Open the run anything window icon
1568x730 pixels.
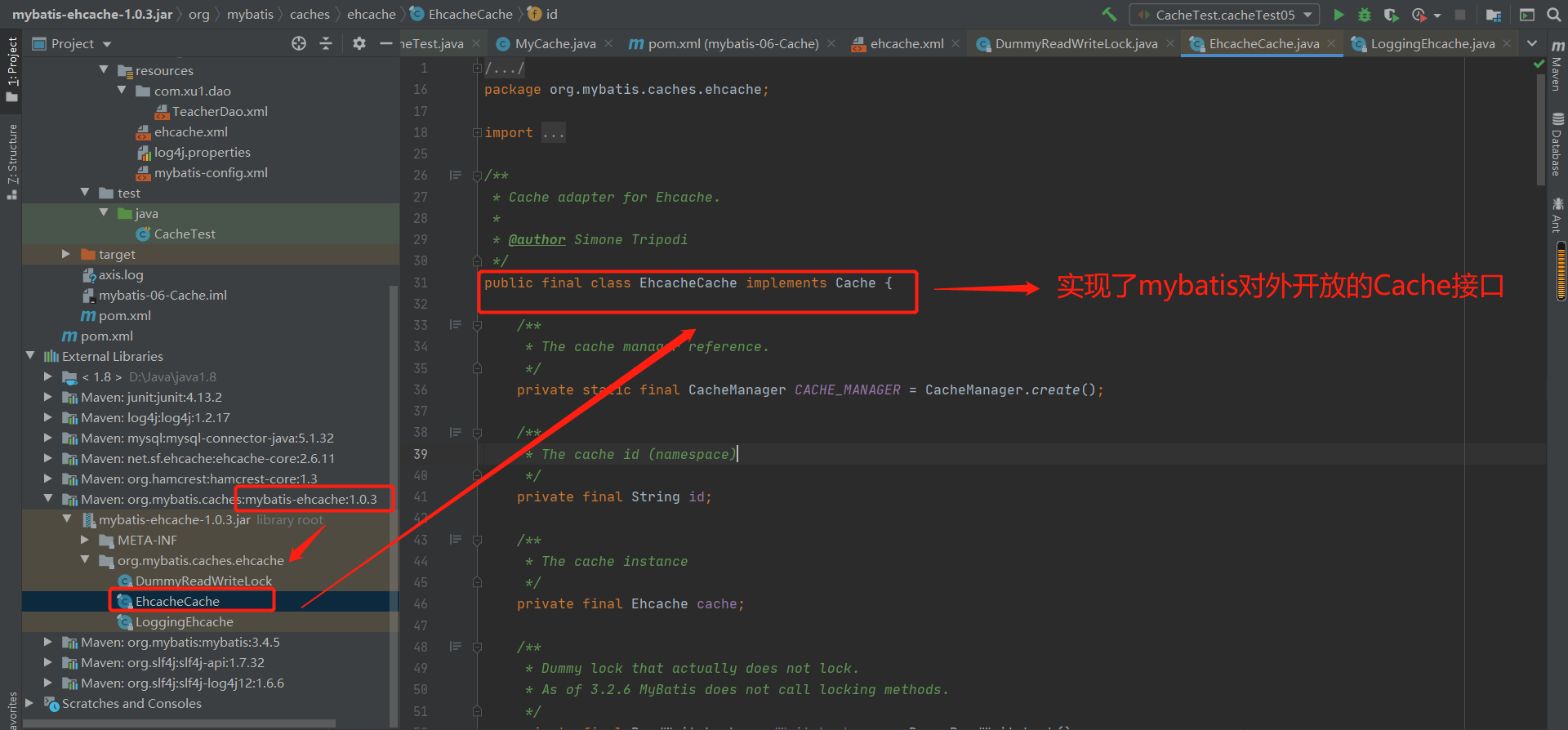[x=1526, y=15]
